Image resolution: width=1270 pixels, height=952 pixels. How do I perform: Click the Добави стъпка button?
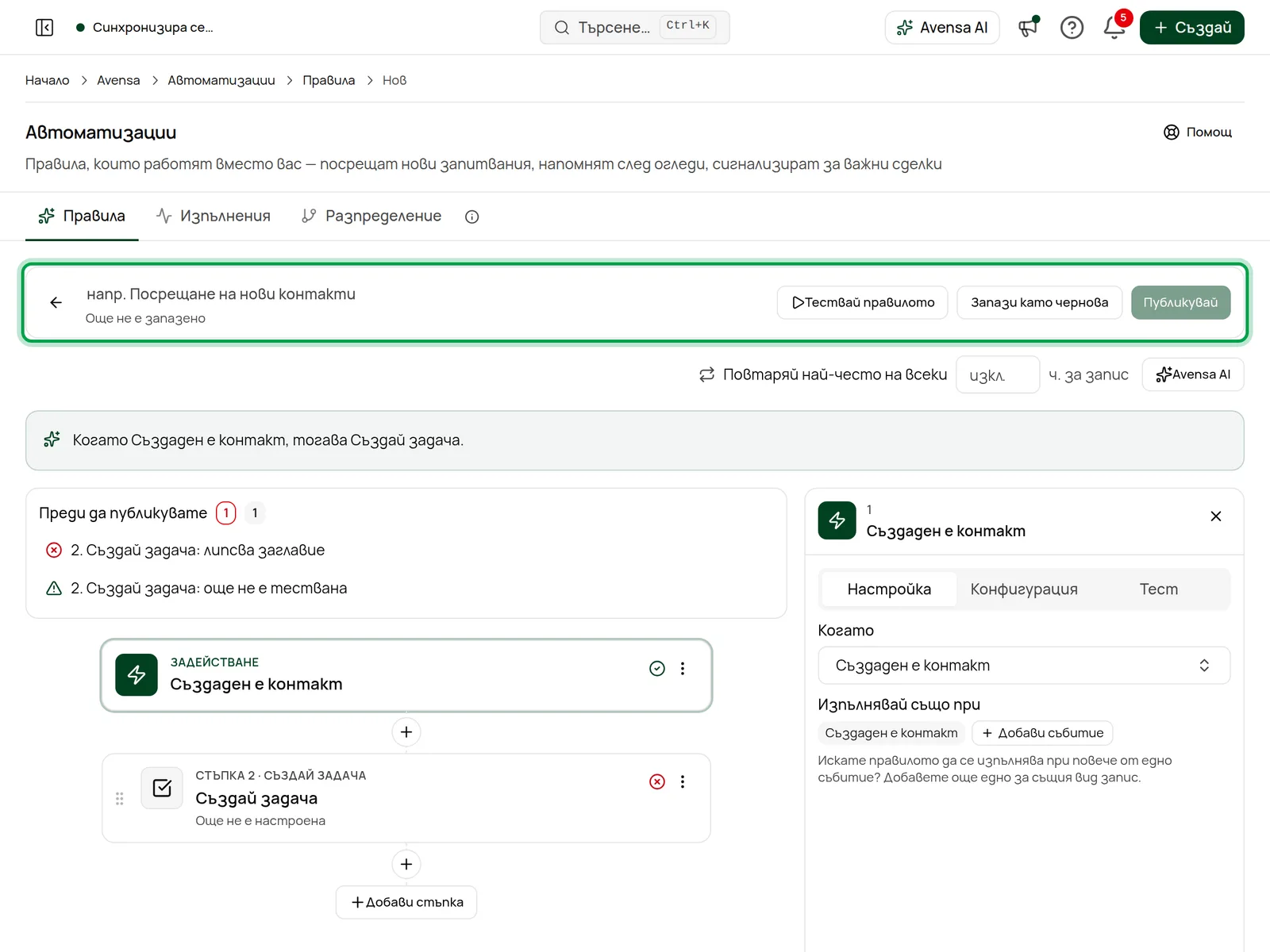tap(406, 902)
